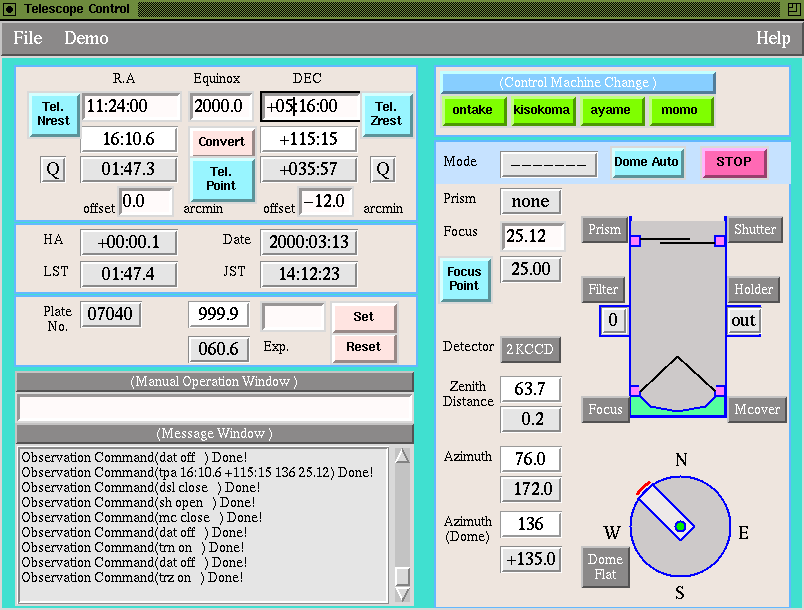Click the Convert coordinates button

coord(221,141)
